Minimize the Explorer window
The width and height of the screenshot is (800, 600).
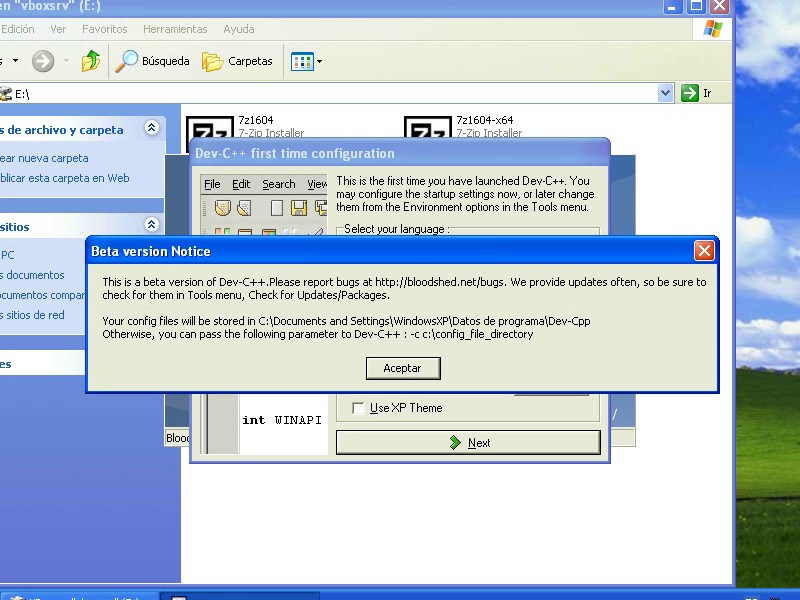[672, 6]
